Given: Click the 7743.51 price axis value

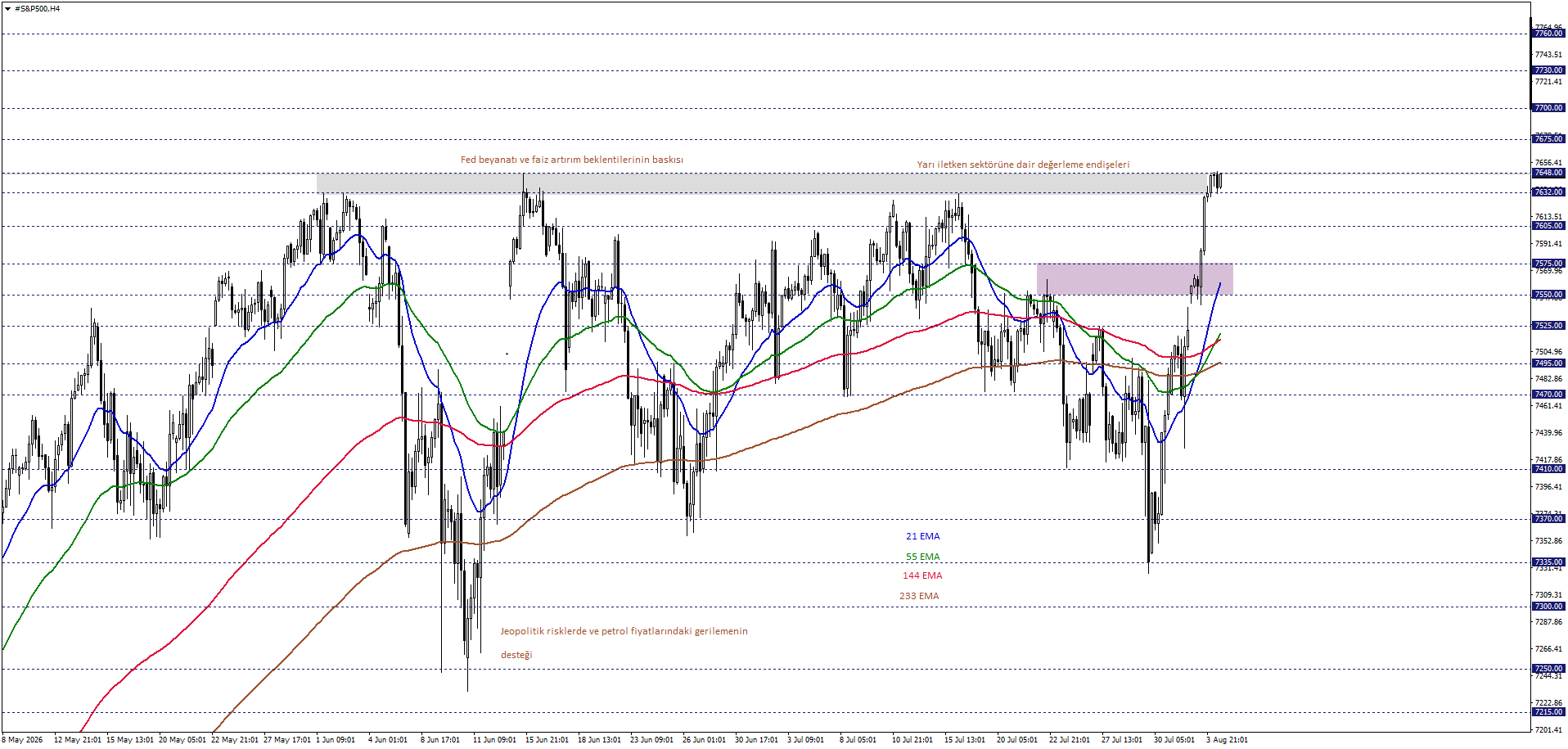Looking at the screenshot, I should tap(1548, 55).
